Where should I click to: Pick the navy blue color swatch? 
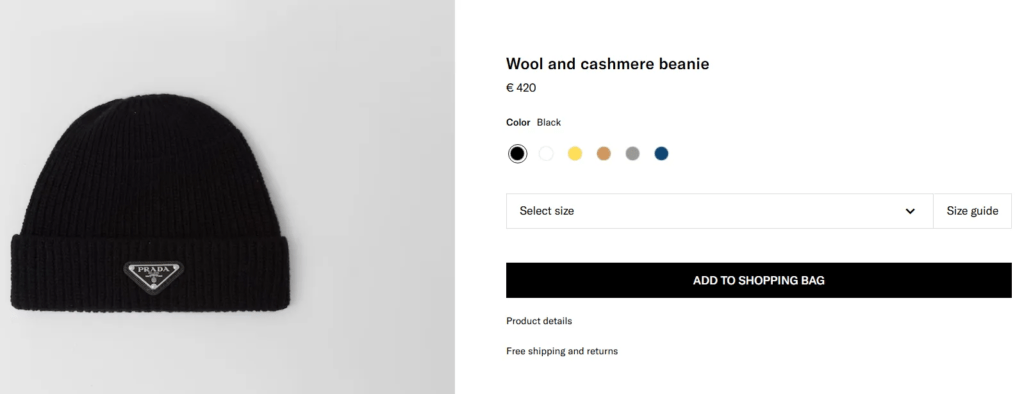point(662,154)
